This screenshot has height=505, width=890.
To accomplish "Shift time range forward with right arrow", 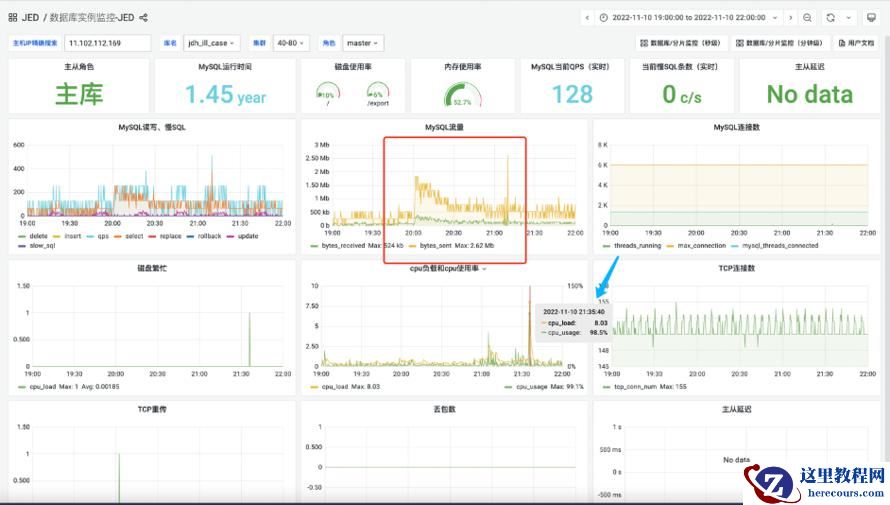I will (790, 17).
